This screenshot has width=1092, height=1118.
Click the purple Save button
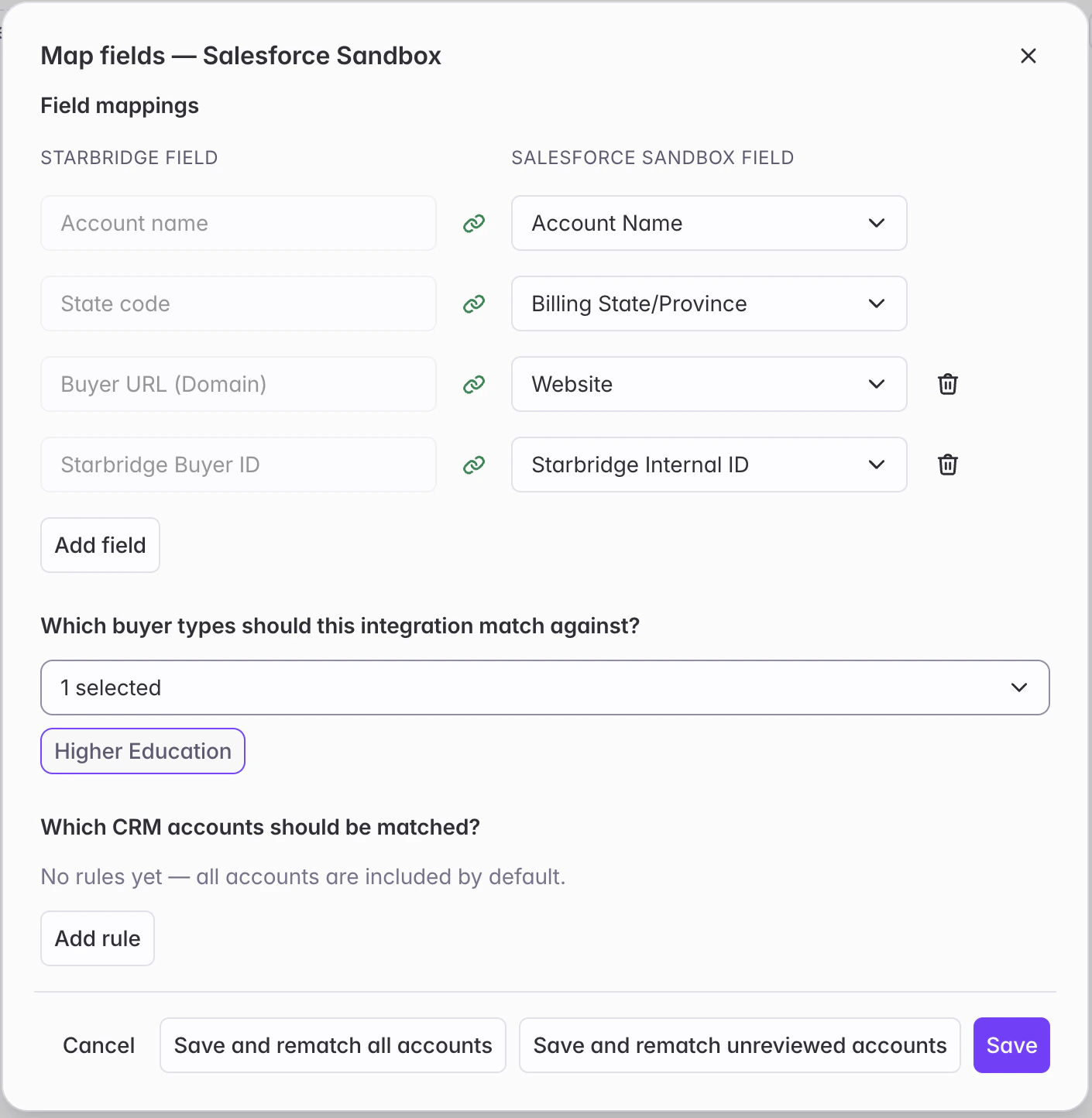tap(1011, 1045)
